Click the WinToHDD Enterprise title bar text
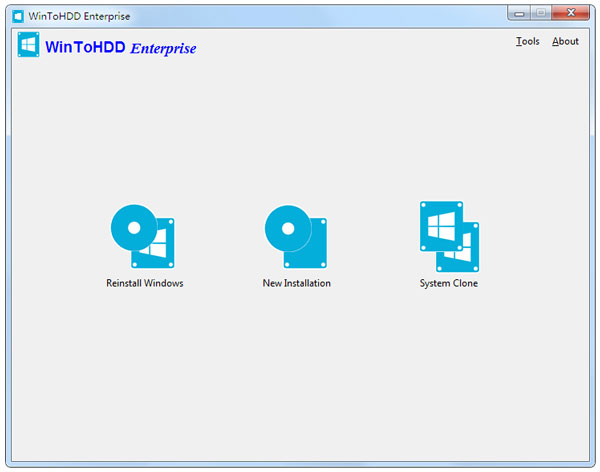The image size is (600, 472). pos(79,15)
